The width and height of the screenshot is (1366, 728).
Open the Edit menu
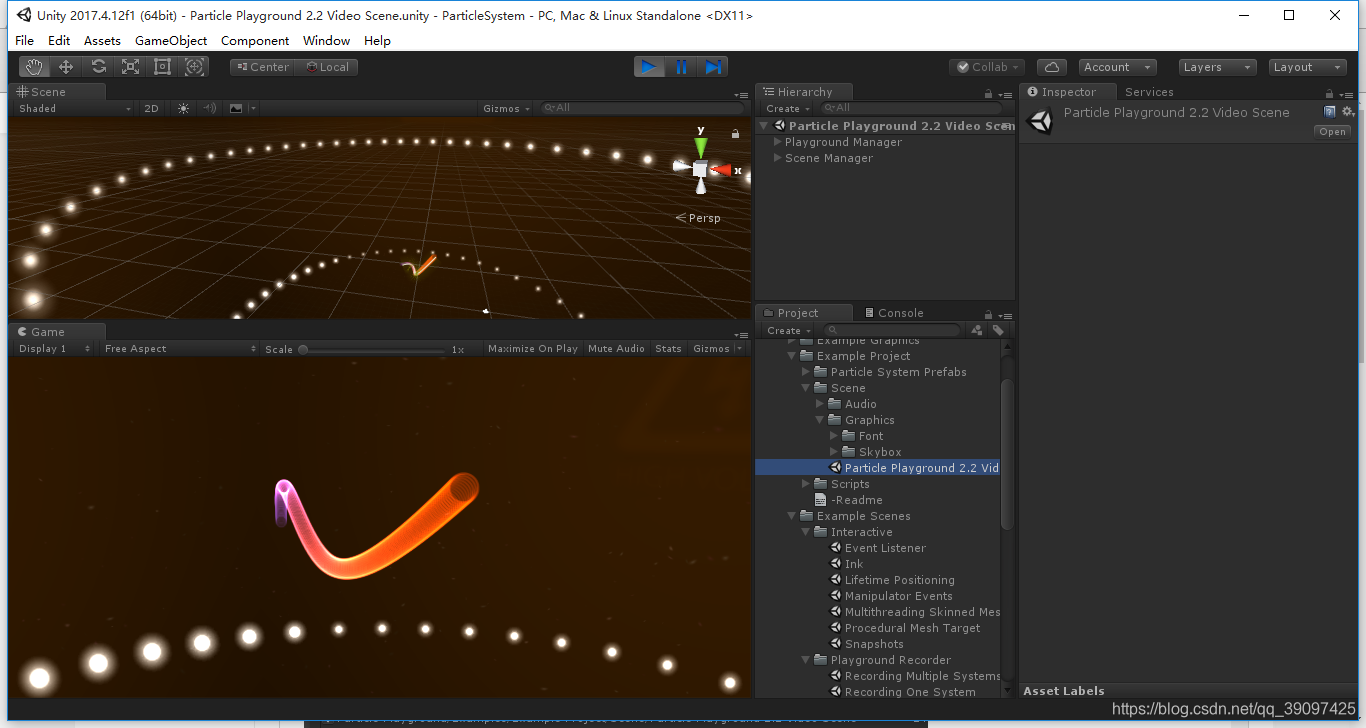pos(59,41)
